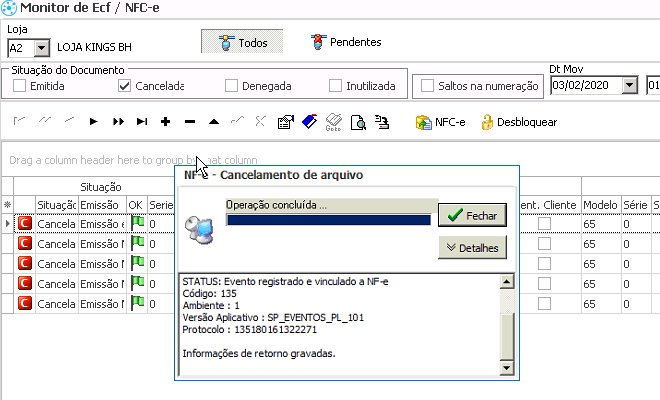Delete record with minus icon

click(190, 122)
